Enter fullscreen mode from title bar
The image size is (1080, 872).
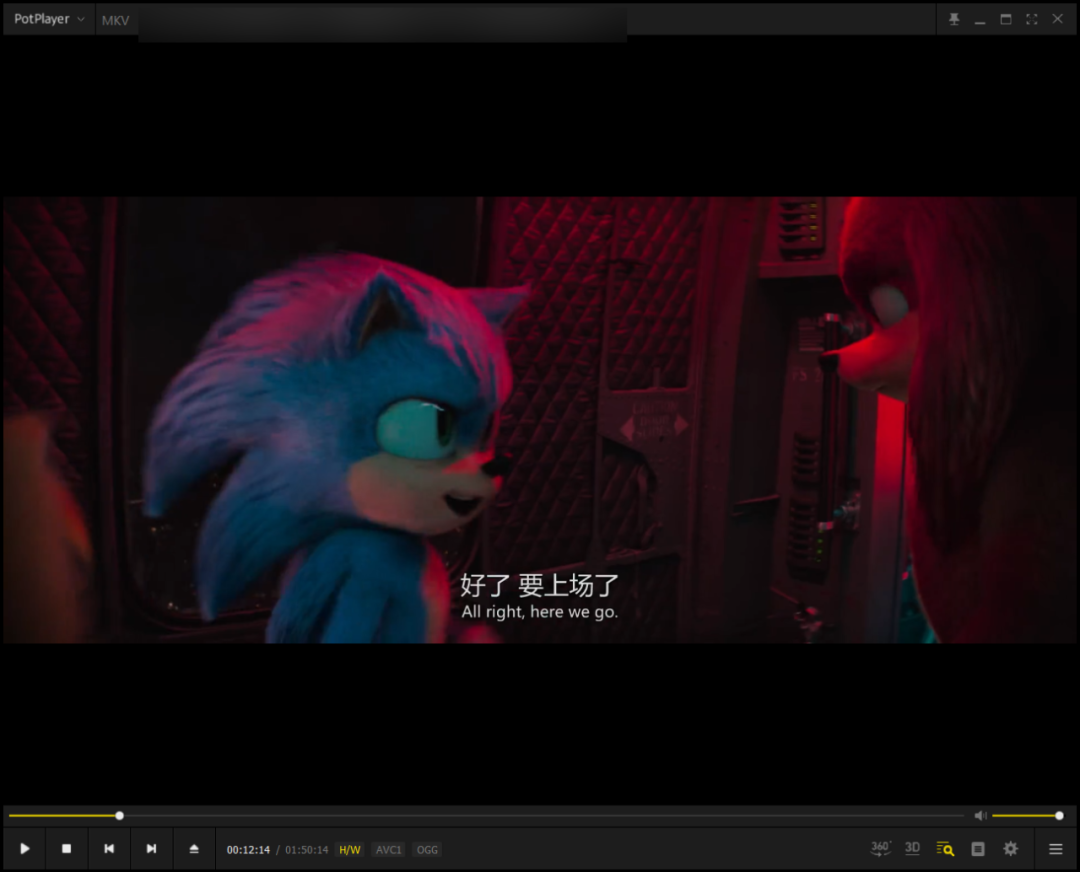1031,19
